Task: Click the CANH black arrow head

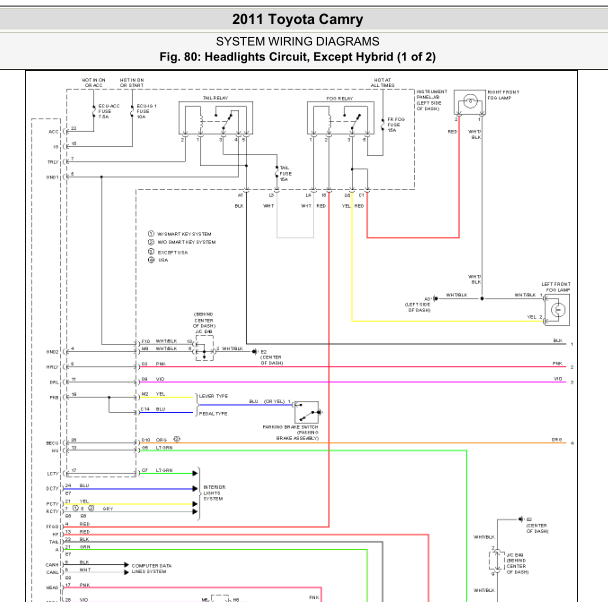Action: click(x=126, y=564)
